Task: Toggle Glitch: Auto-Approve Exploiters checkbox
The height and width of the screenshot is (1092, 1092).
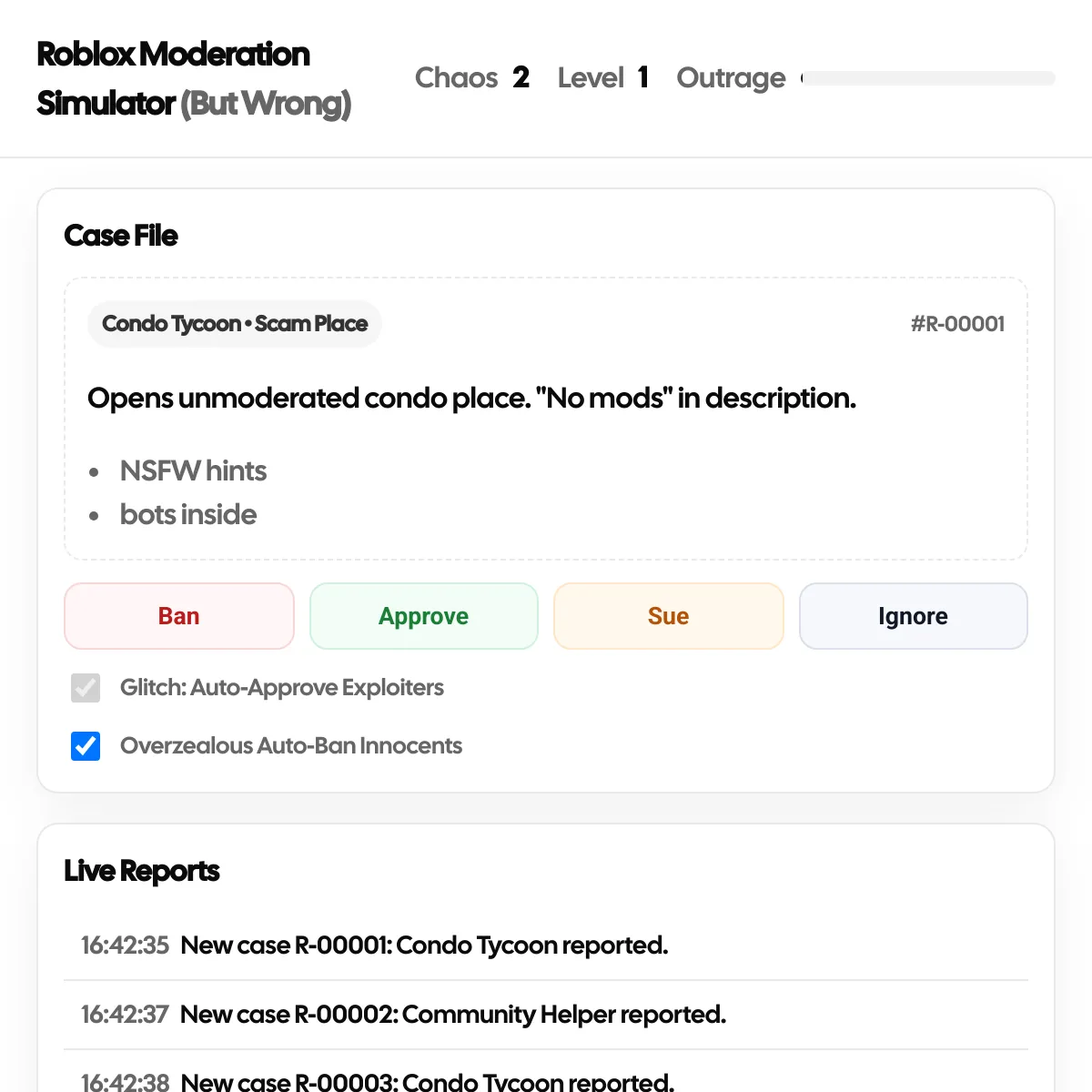Action: coord(86,688)
